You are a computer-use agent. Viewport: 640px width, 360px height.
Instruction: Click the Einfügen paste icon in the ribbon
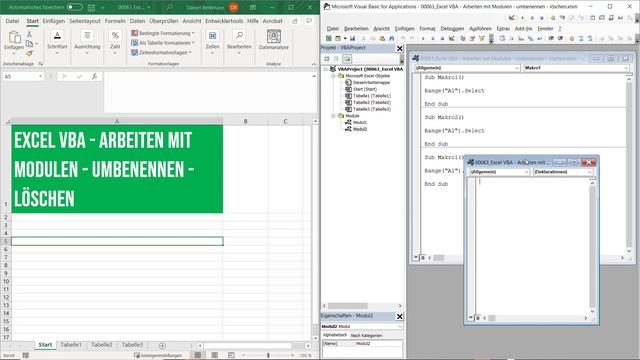(14, 38)
